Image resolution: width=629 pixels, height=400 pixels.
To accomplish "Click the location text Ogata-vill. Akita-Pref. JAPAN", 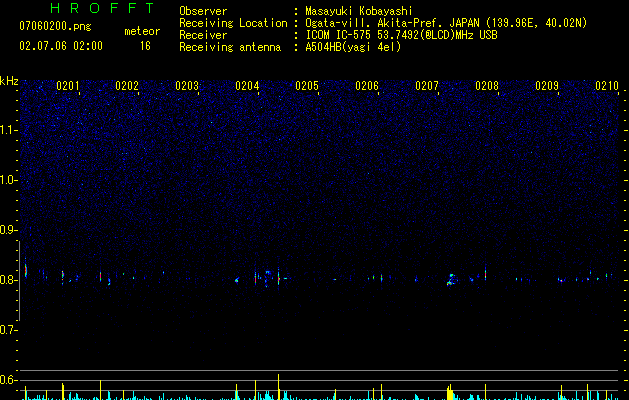I will (393, 23).
